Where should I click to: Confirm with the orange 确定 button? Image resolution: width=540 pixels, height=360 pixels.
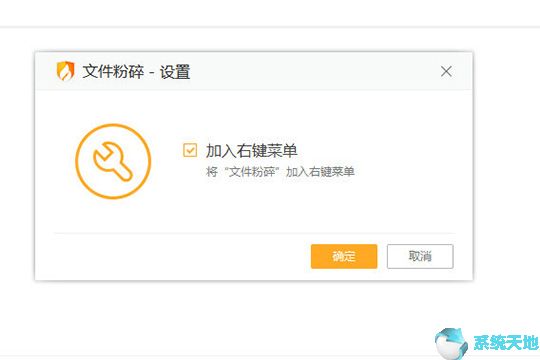click(x=344, y=256)
